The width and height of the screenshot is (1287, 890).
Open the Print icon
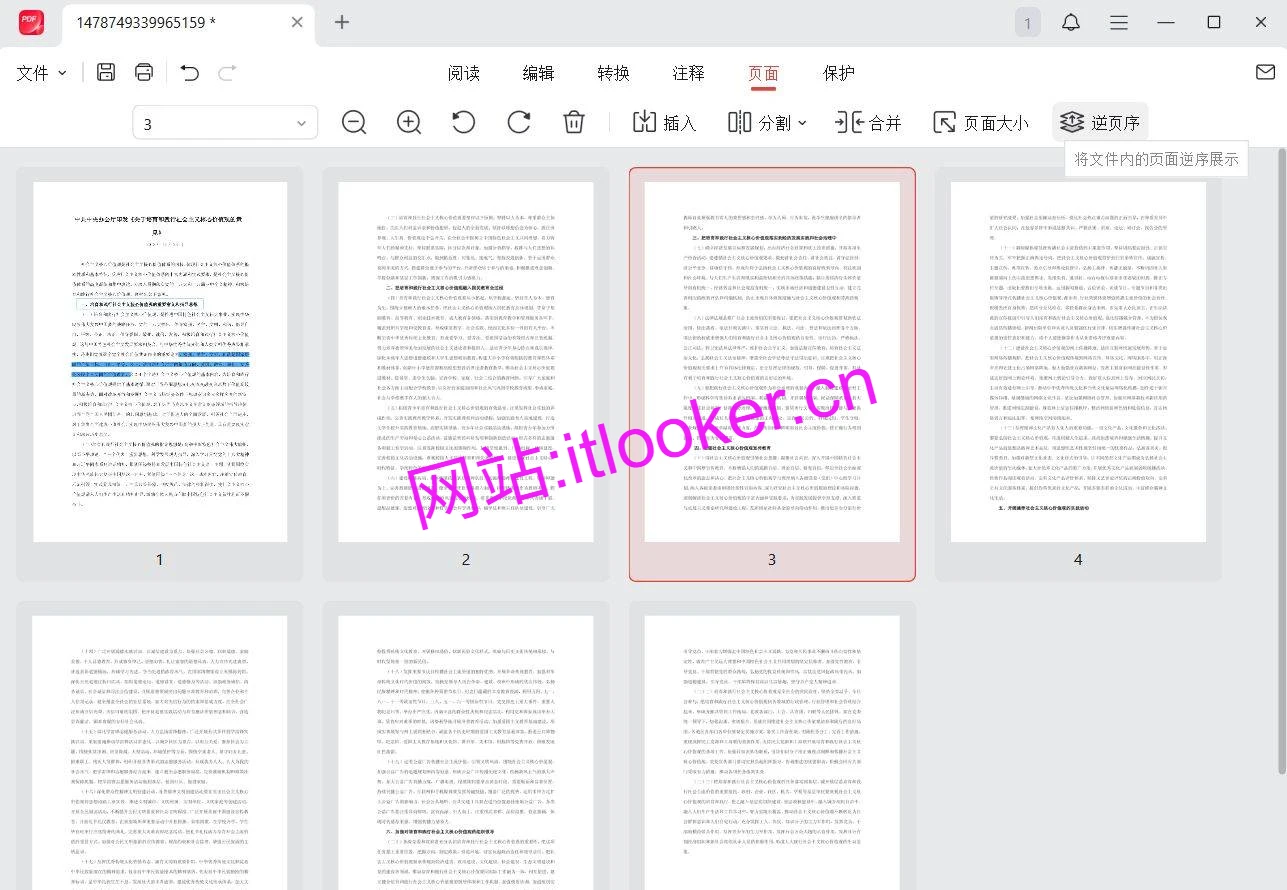(143, 72)
